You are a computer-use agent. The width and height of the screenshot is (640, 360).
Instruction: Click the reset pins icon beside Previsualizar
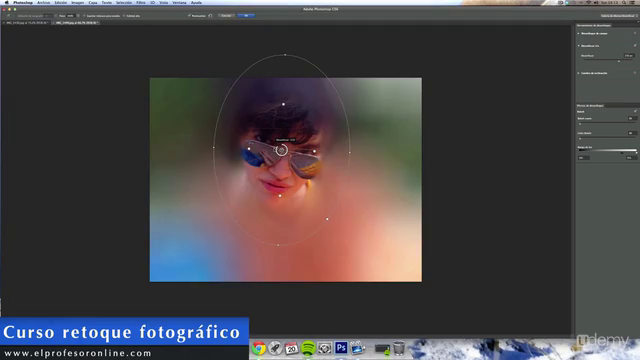(x=211, y=16)
